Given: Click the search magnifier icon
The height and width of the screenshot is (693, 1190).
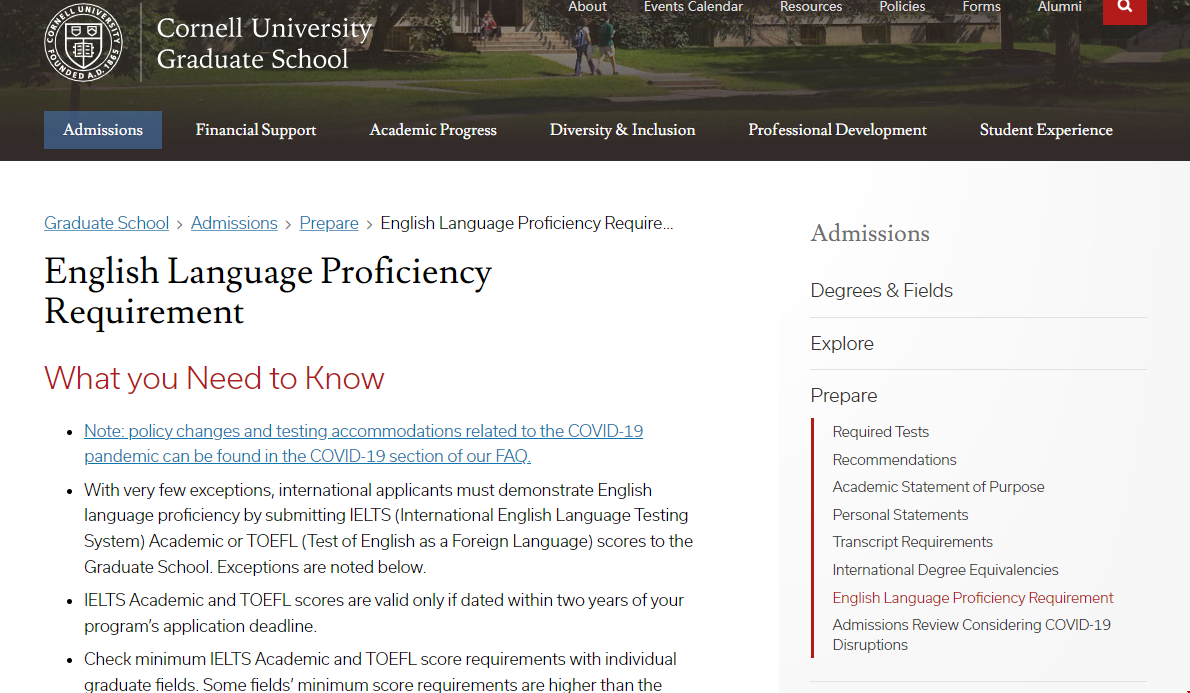Looking at the screenshot, I should click(1125, 8).
